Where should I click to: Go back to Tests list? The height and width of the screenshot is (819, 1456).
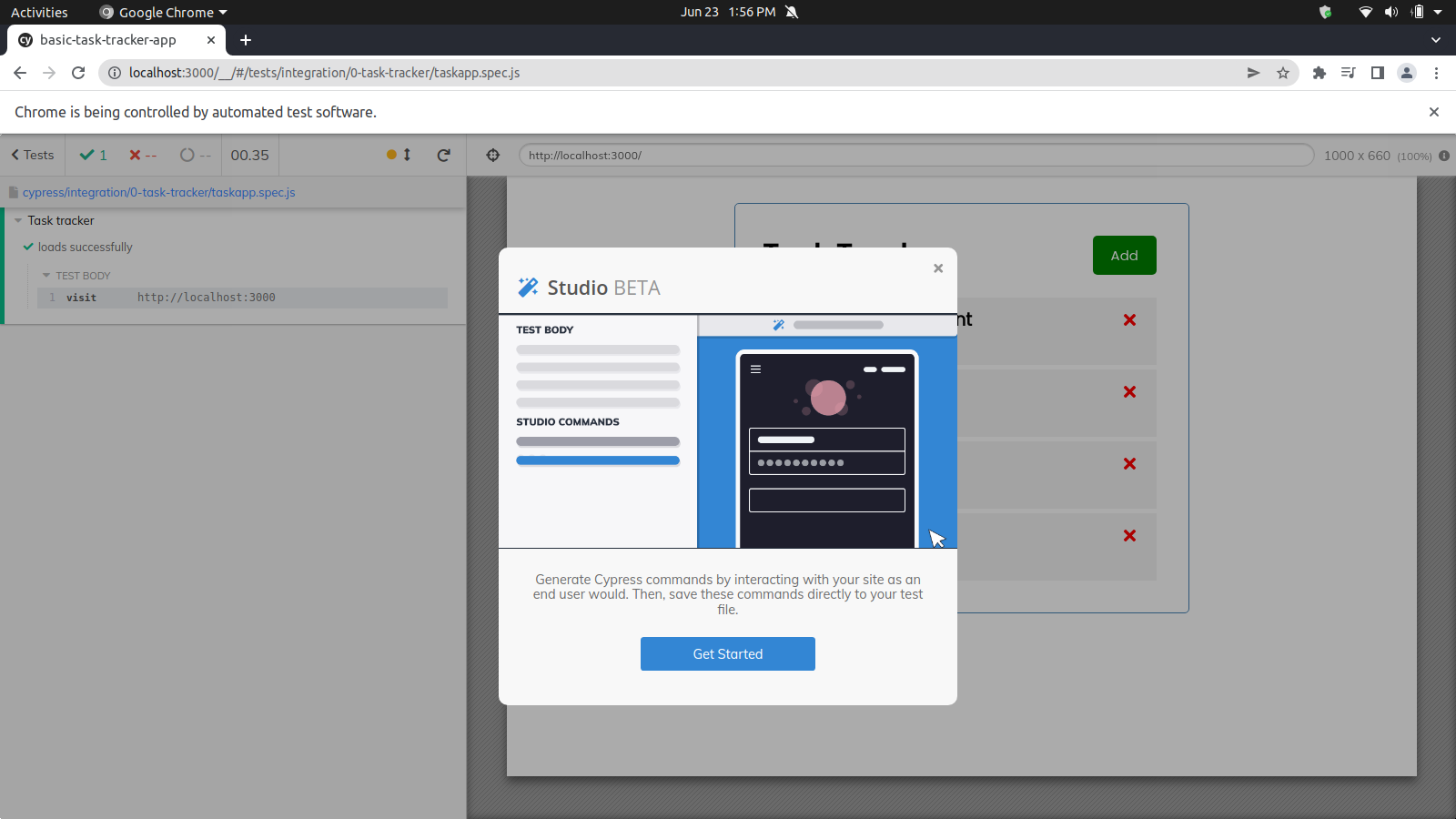click(33, 155)
